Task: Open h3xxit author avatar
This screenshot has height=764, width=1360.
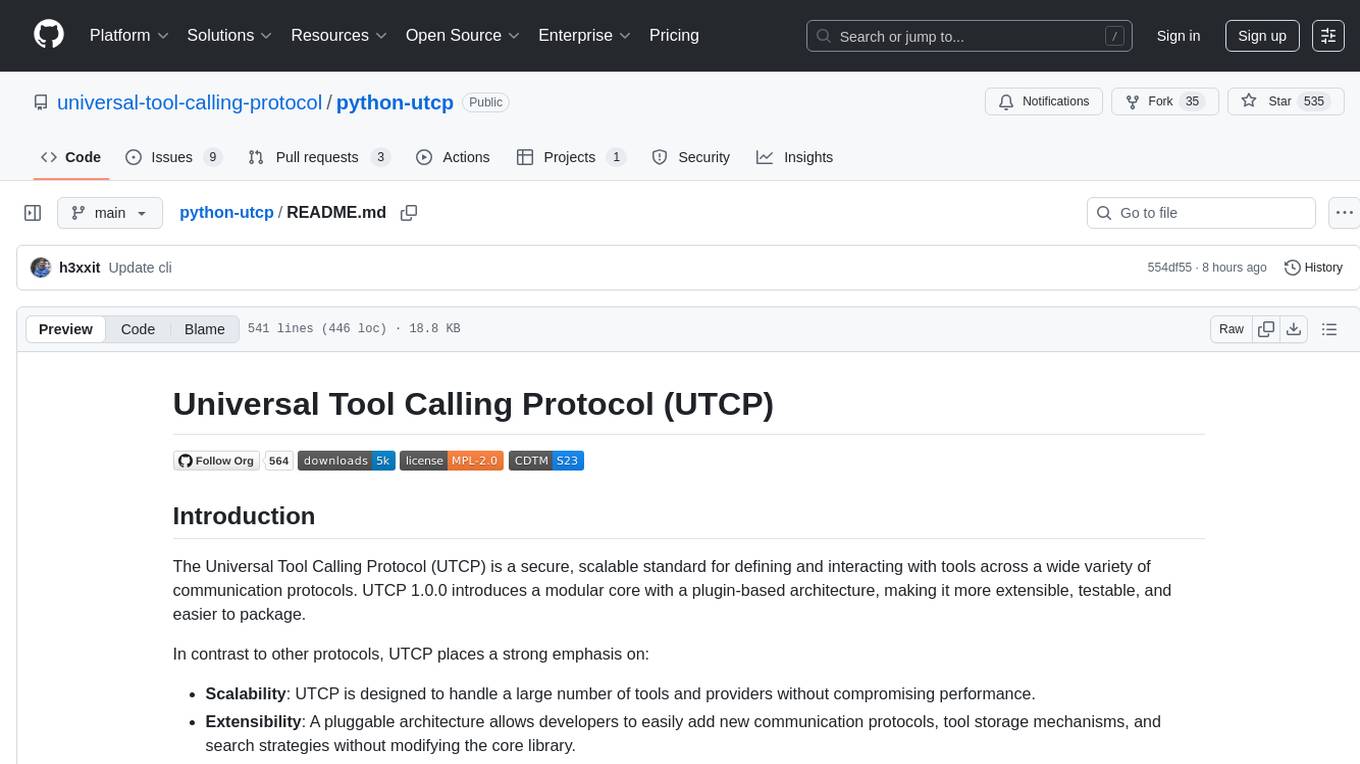Action: tap(41, 267)
